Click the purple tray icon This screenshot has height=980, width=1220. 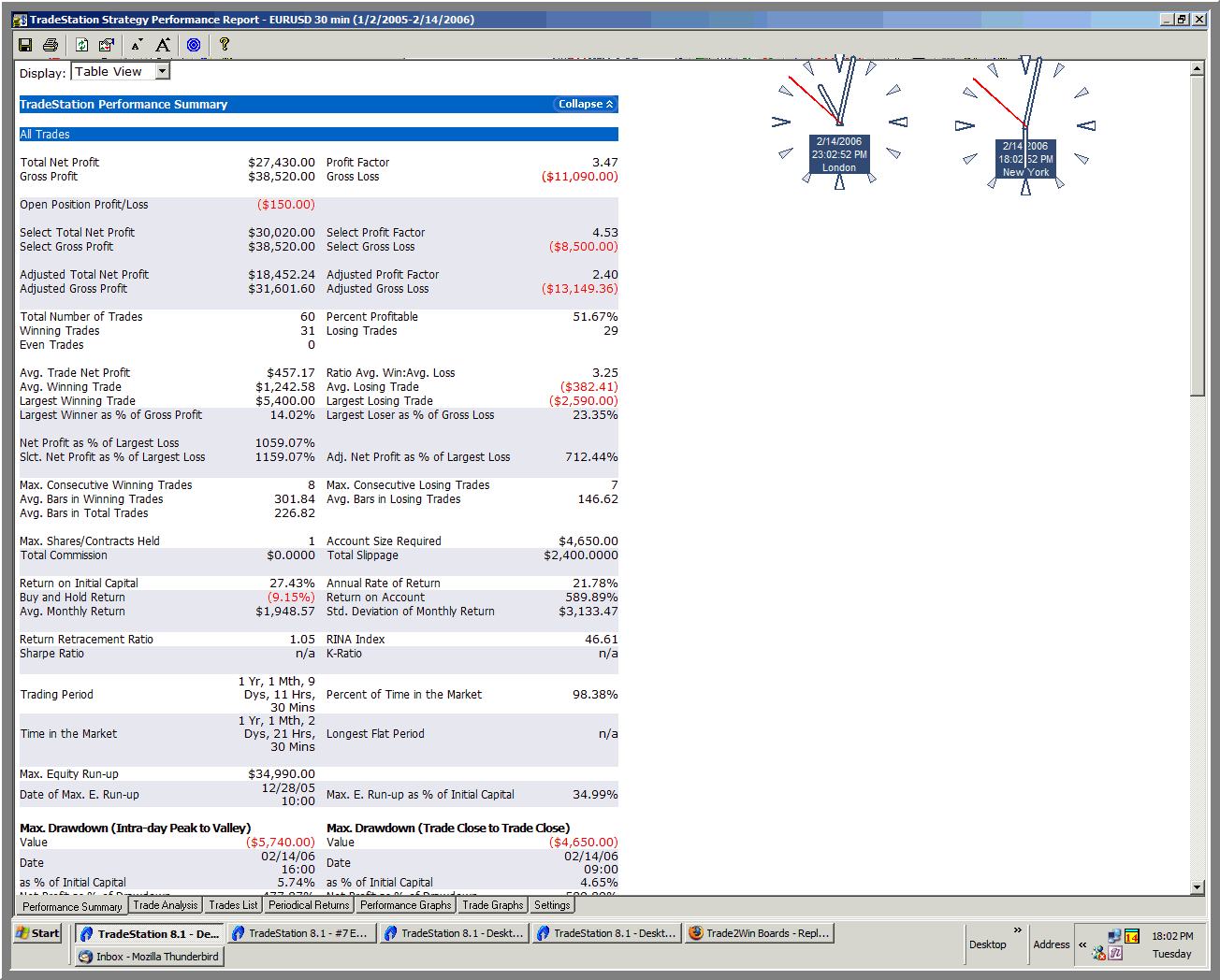pos(1115,953)
